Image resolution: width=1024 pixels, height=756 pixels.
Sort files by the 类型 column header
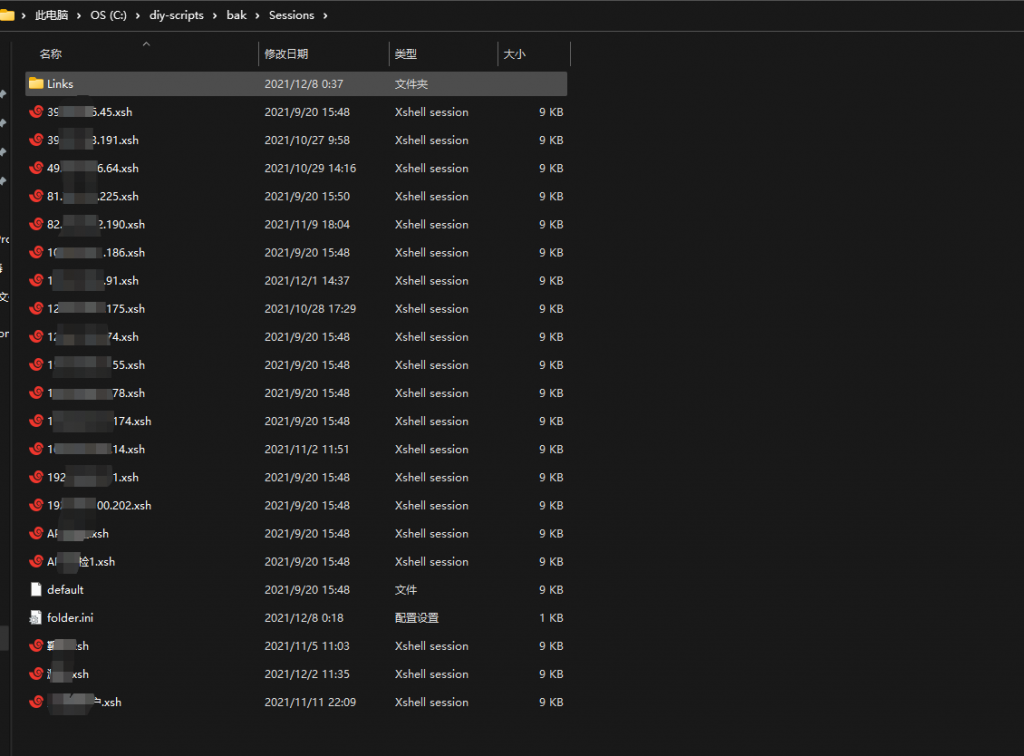pyautogui.click(x=406, y=54)
